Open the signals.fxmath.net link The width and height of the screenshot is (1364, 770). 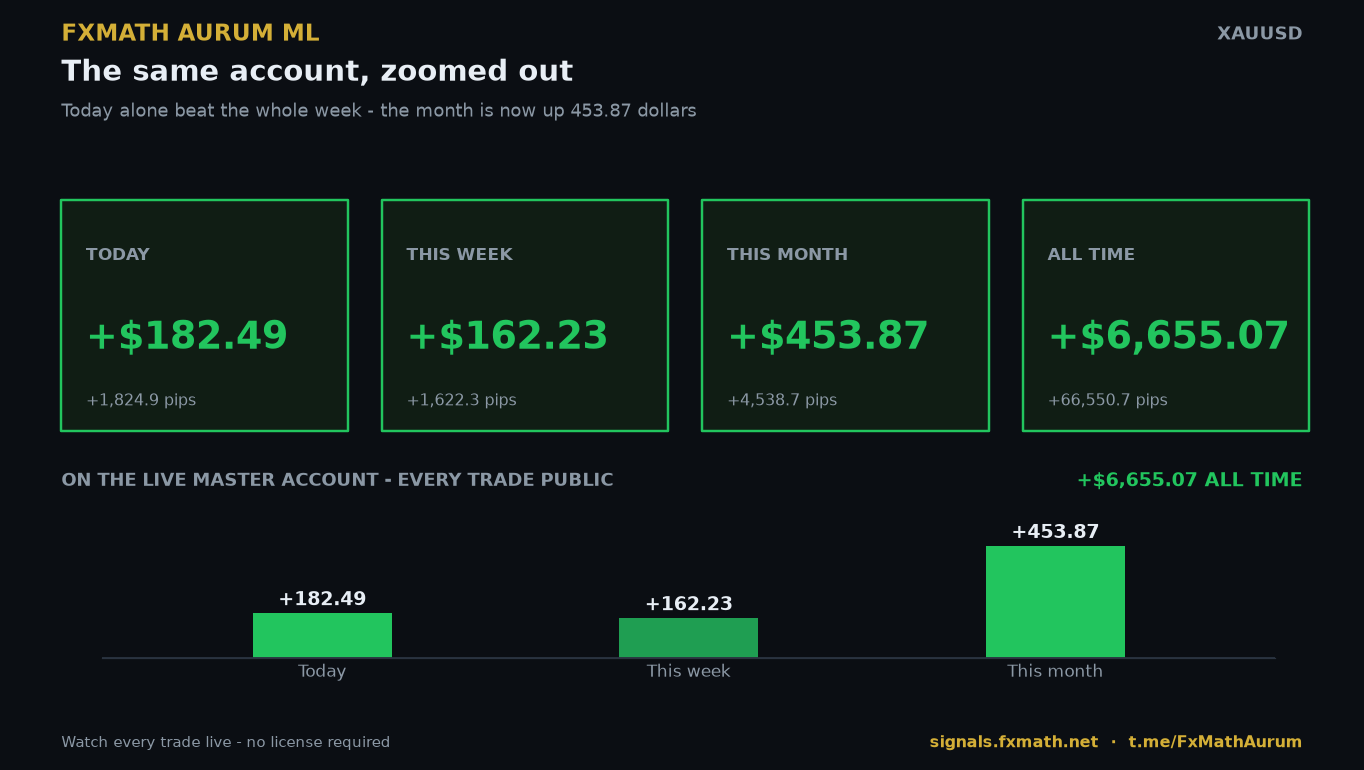tap(1014, 743)
